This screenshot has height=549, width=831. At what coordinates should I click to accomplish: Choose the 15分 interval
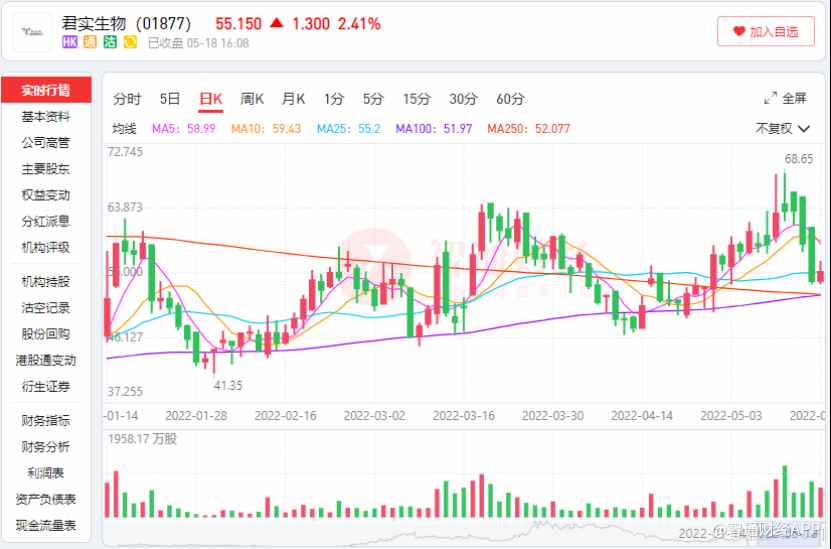416,98
